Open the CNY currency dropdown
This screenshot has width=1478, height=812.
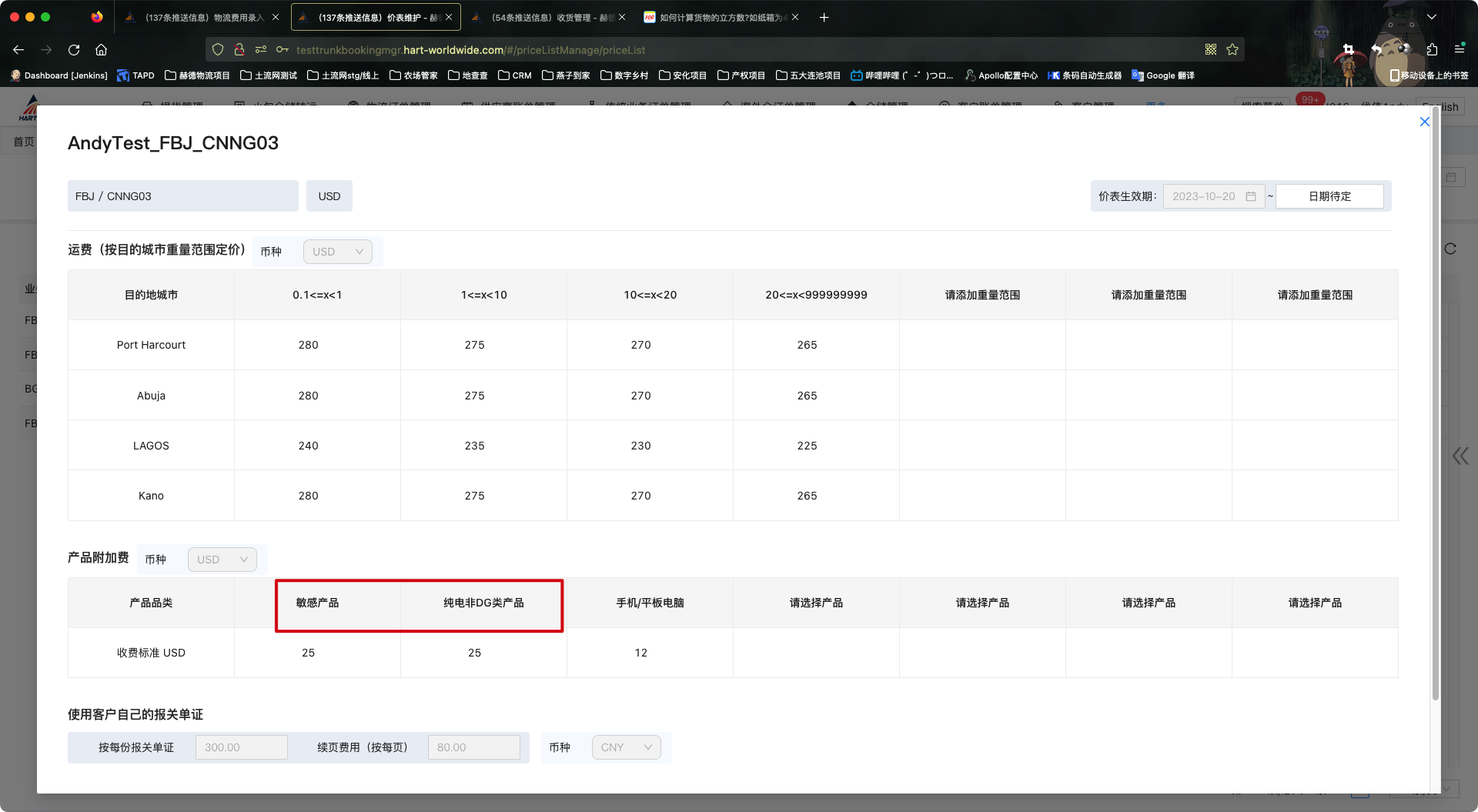coord(626,747)
